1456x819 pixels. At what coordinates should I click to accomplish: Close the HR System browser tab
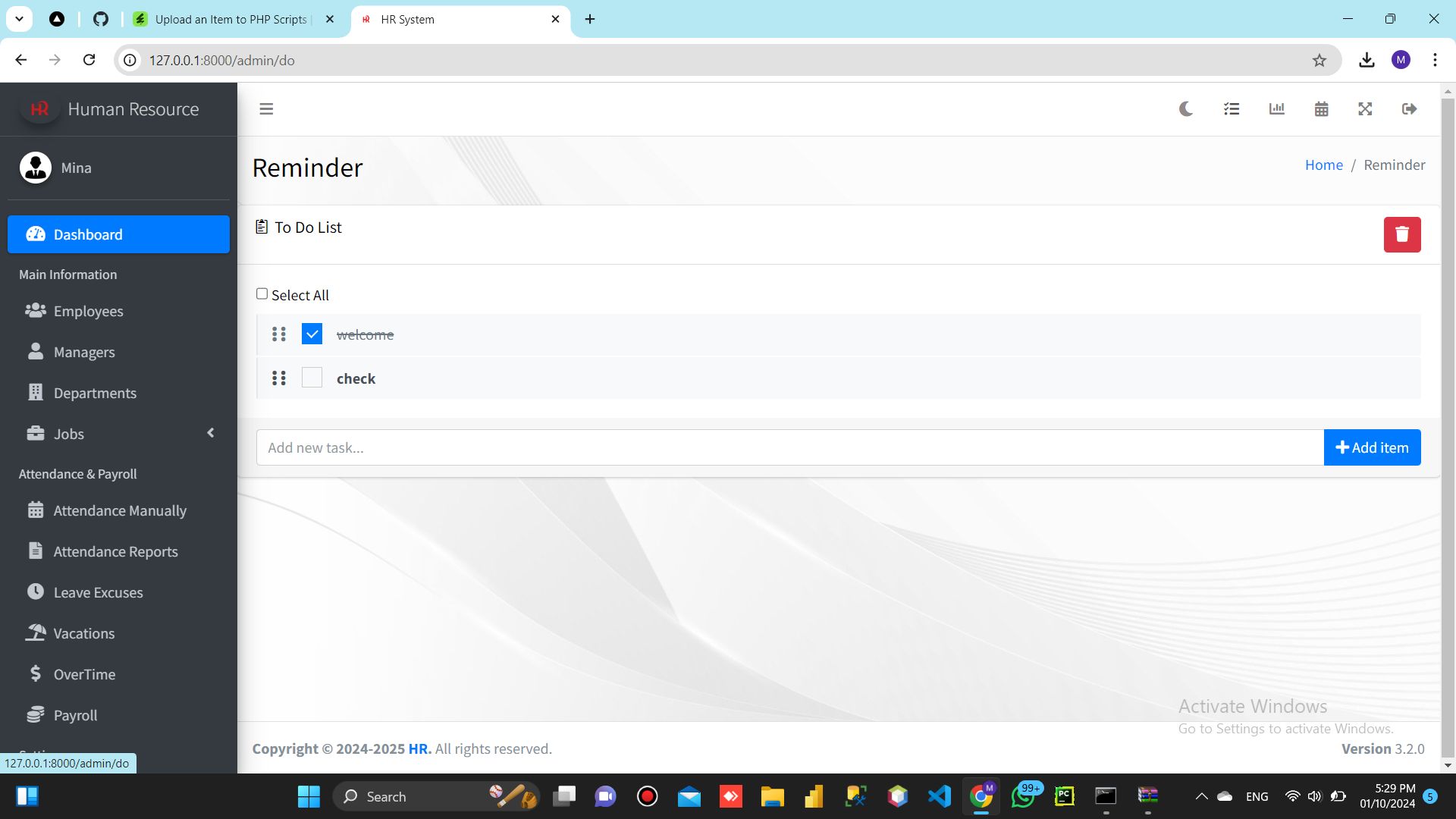[x=555, y=19]
